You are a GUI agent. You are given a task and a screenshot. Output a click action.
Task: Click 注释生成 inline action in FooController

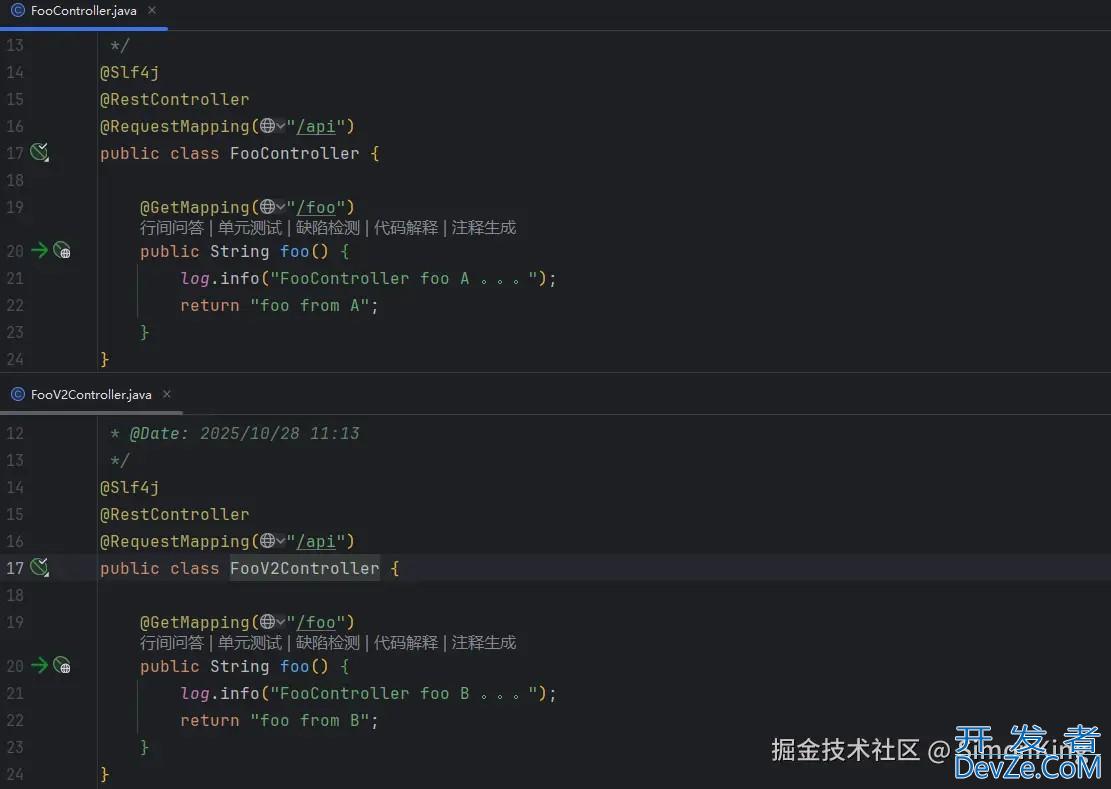point(486,227)
